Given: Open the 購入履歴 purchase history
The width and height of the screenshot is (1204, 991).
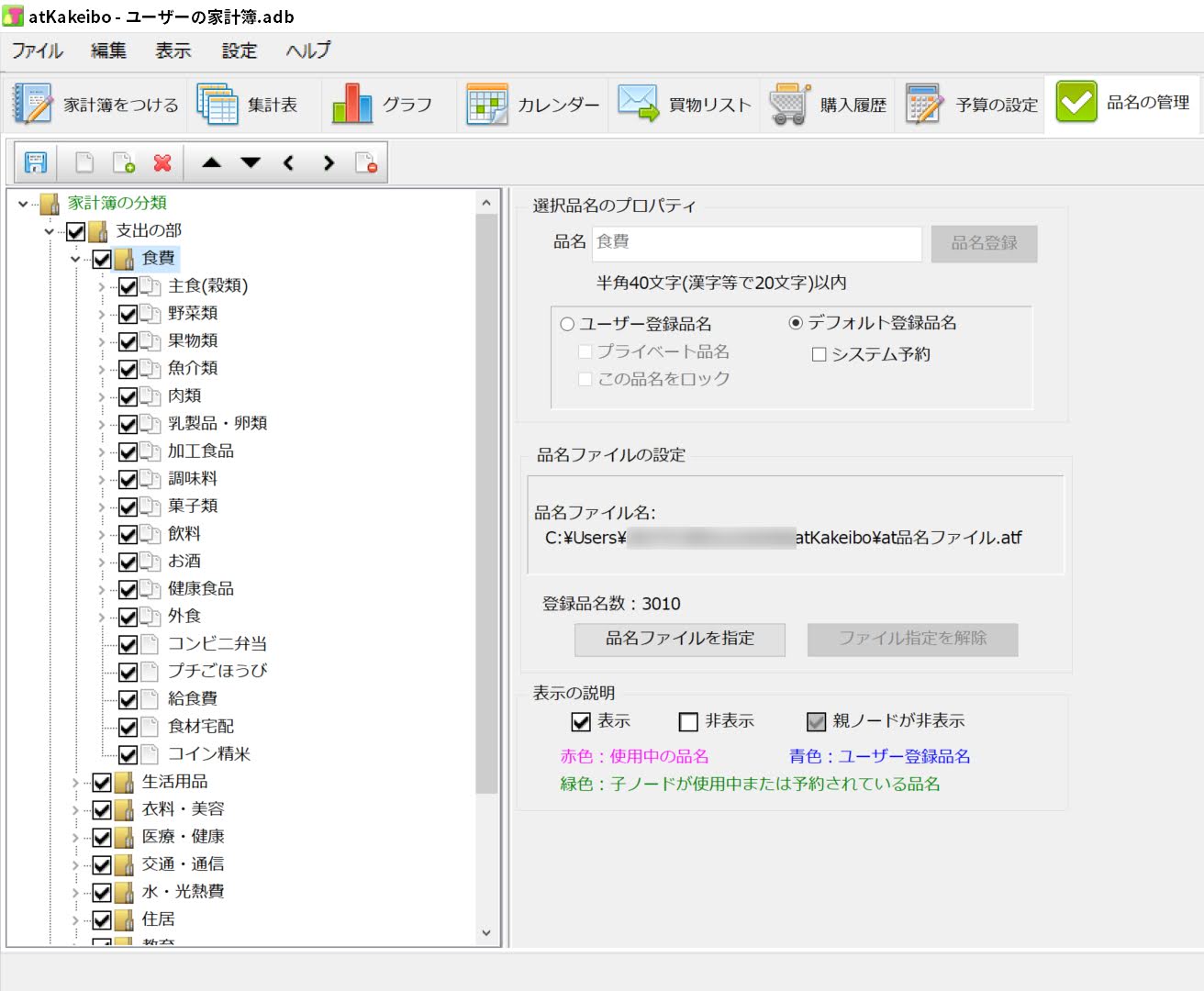Looking at the screenshot, I should pyautogui.click(x=828, y=105).
